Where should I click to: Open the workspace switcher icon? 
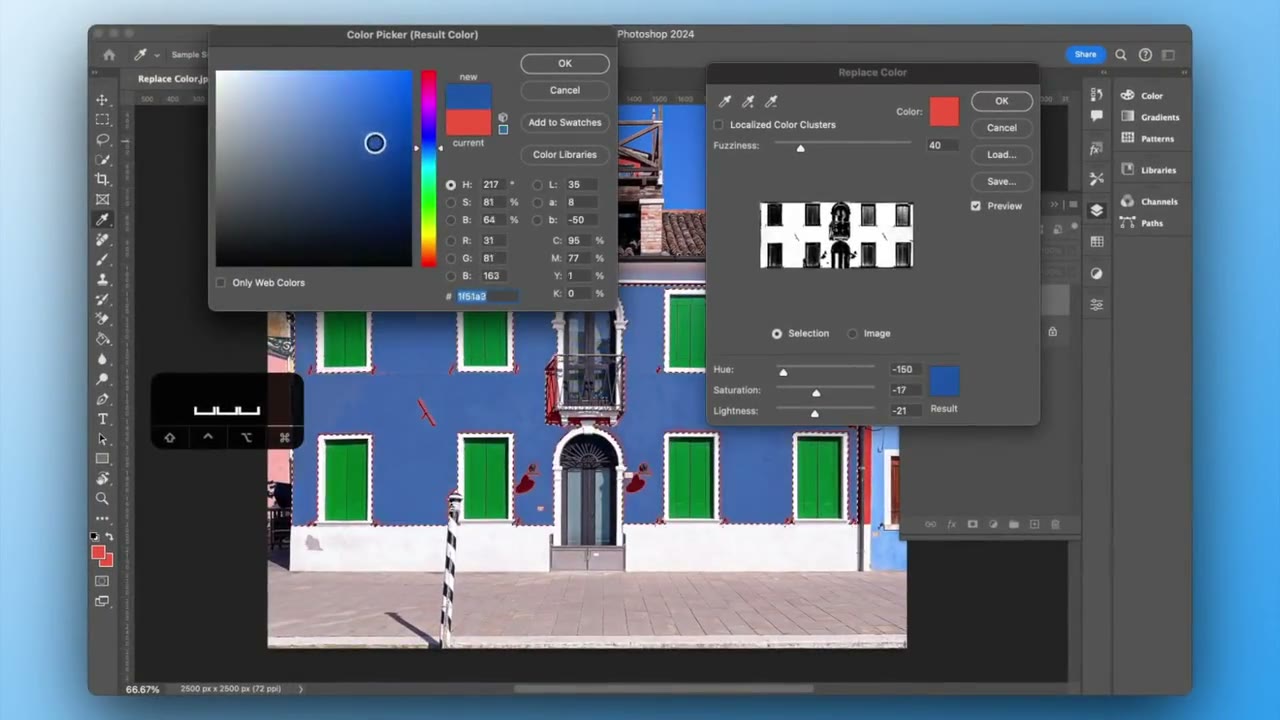click(x=1169, y=55)
